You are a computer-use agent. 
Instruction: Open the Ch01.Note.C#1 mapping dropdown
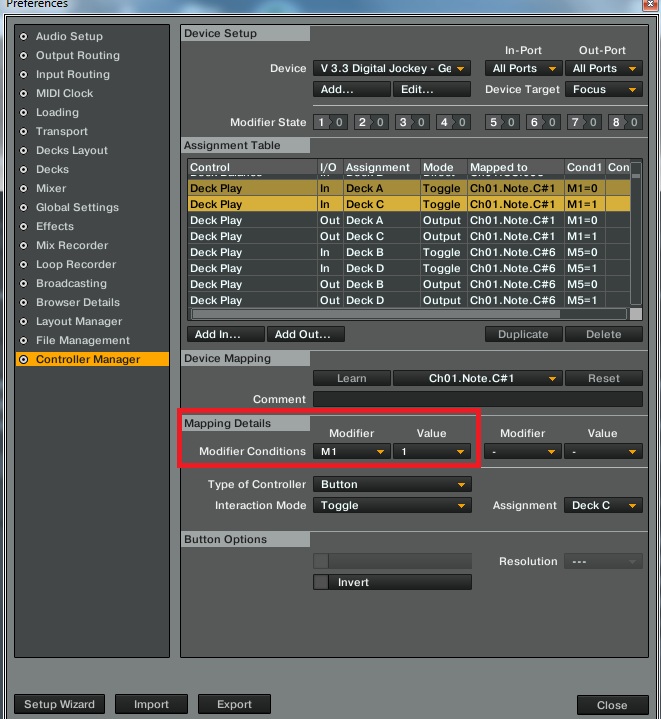click(478, 378)
